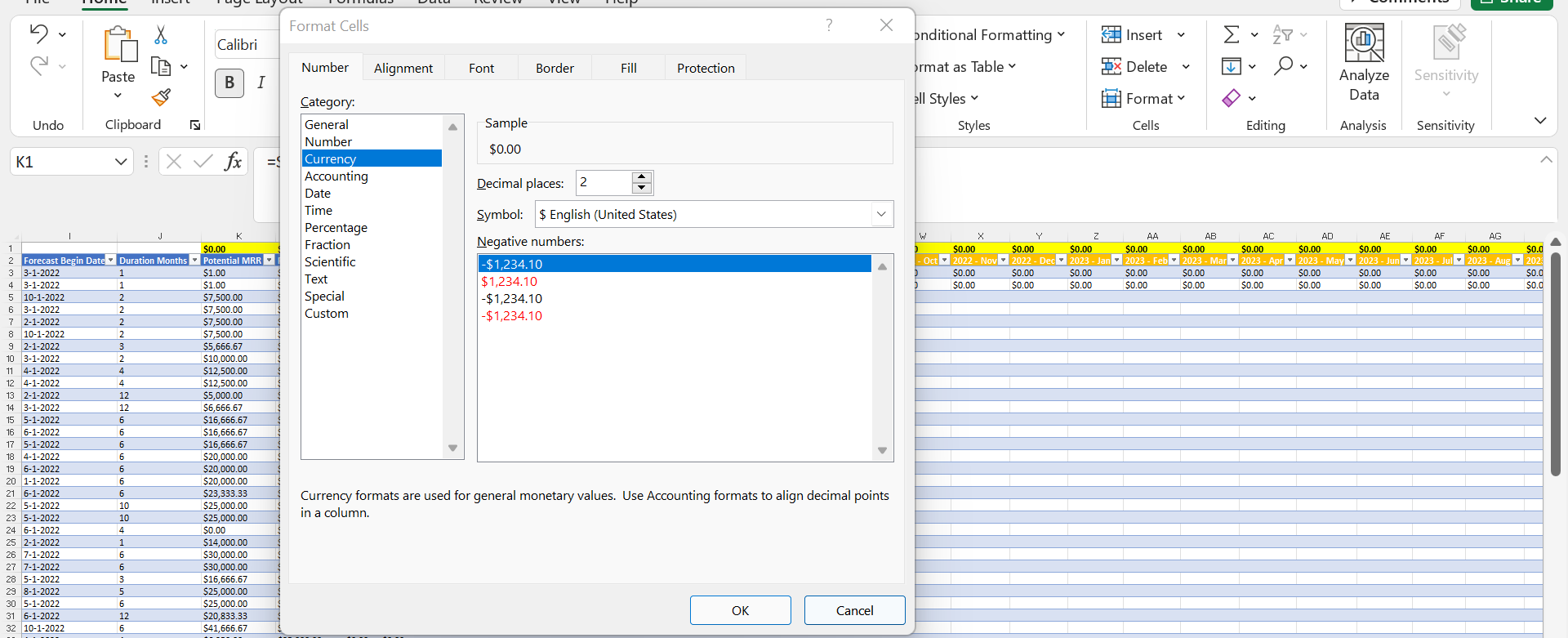Image resolution: width=1568 pixels, height=638 pixels.
Task: Click the Insert Function fx icon
Action: coord(234,162)
